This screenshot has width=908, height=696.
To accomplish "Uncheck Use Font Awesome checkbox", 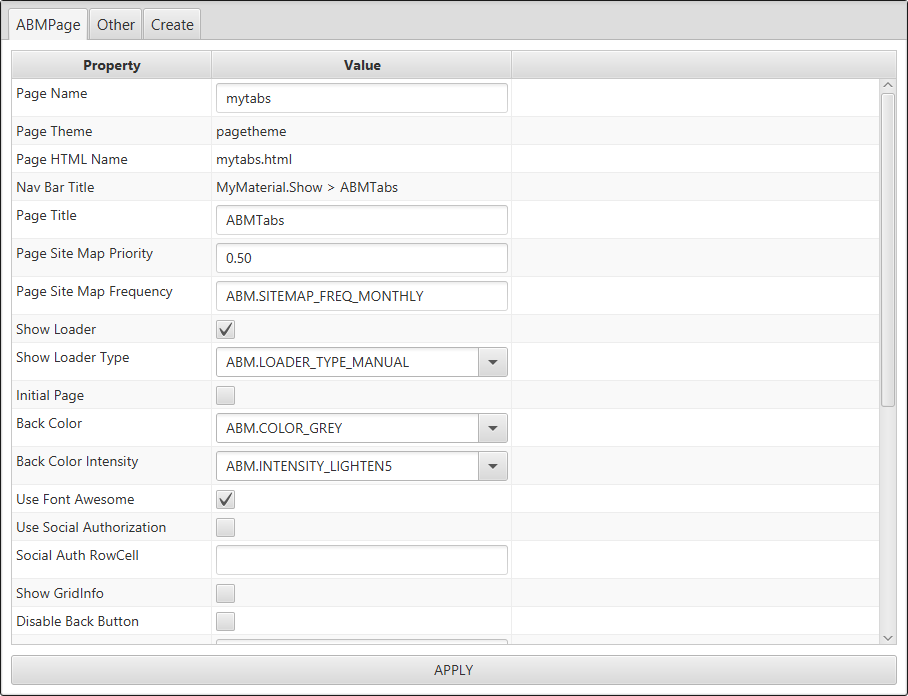I will coord(226,499).
